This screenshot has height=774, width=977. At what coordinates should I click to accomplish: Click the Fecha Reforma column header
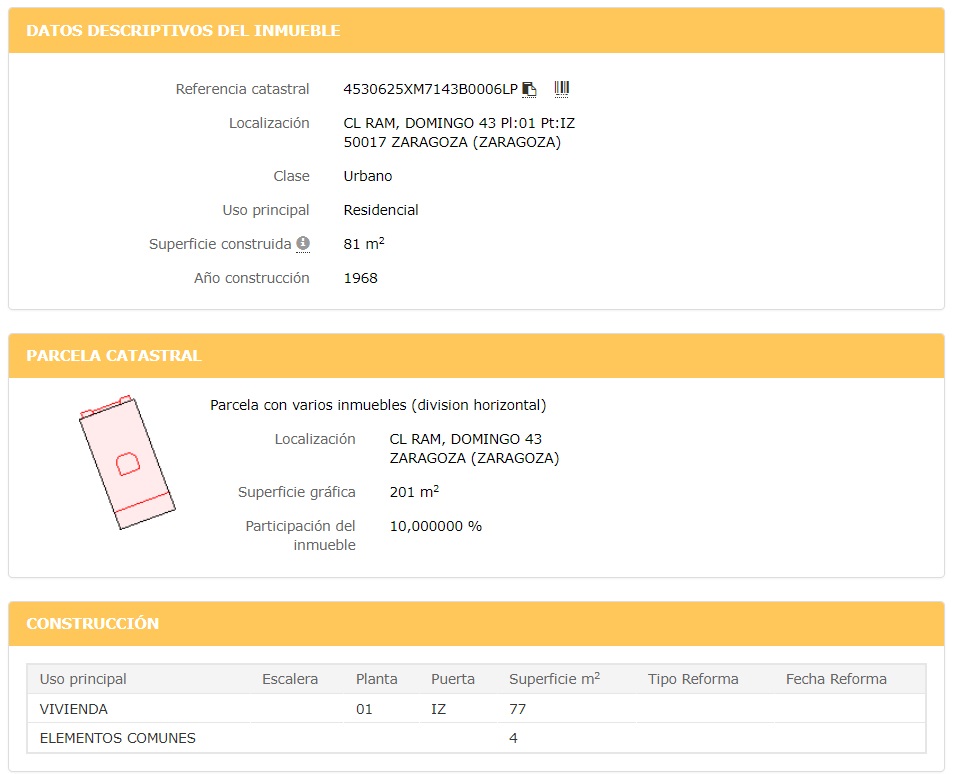tap(836, 679)
